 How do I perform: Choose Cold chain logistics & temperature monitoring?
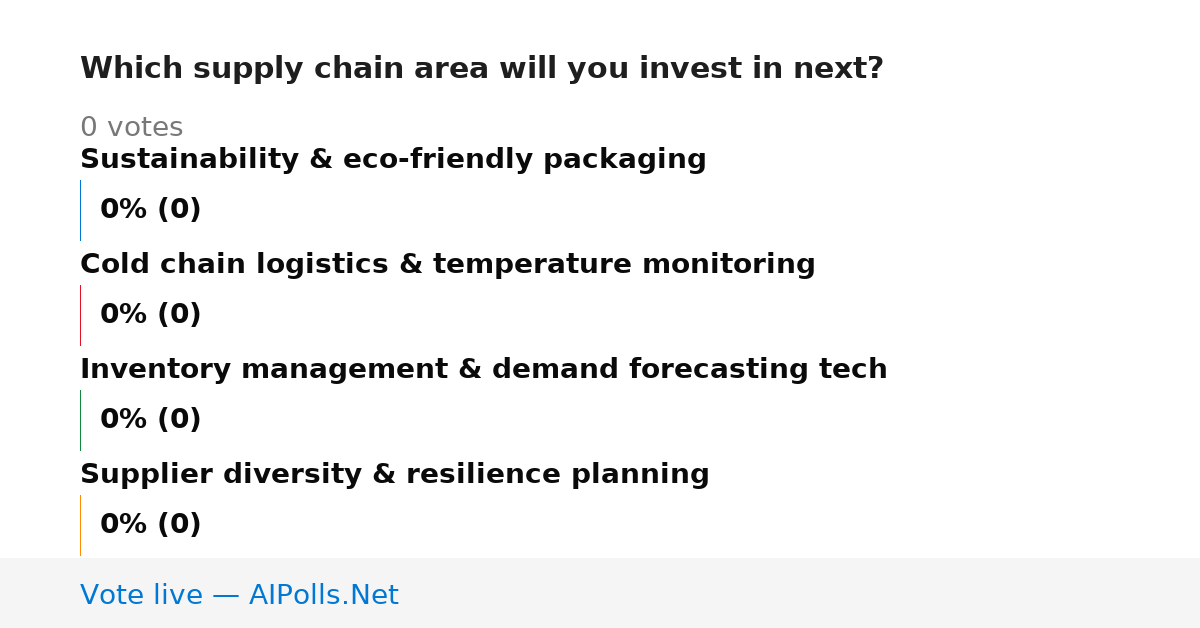tap(448, 265)
